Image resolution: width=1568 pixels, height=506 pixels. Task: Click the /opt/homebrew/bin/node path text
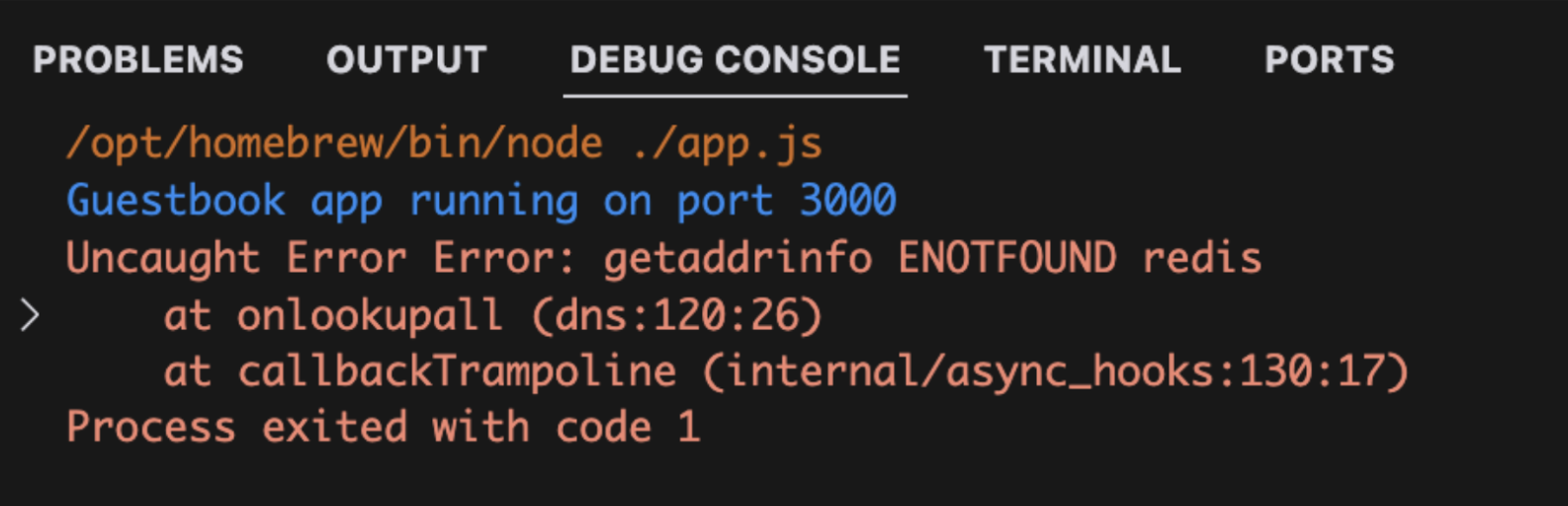coord(334,144)
